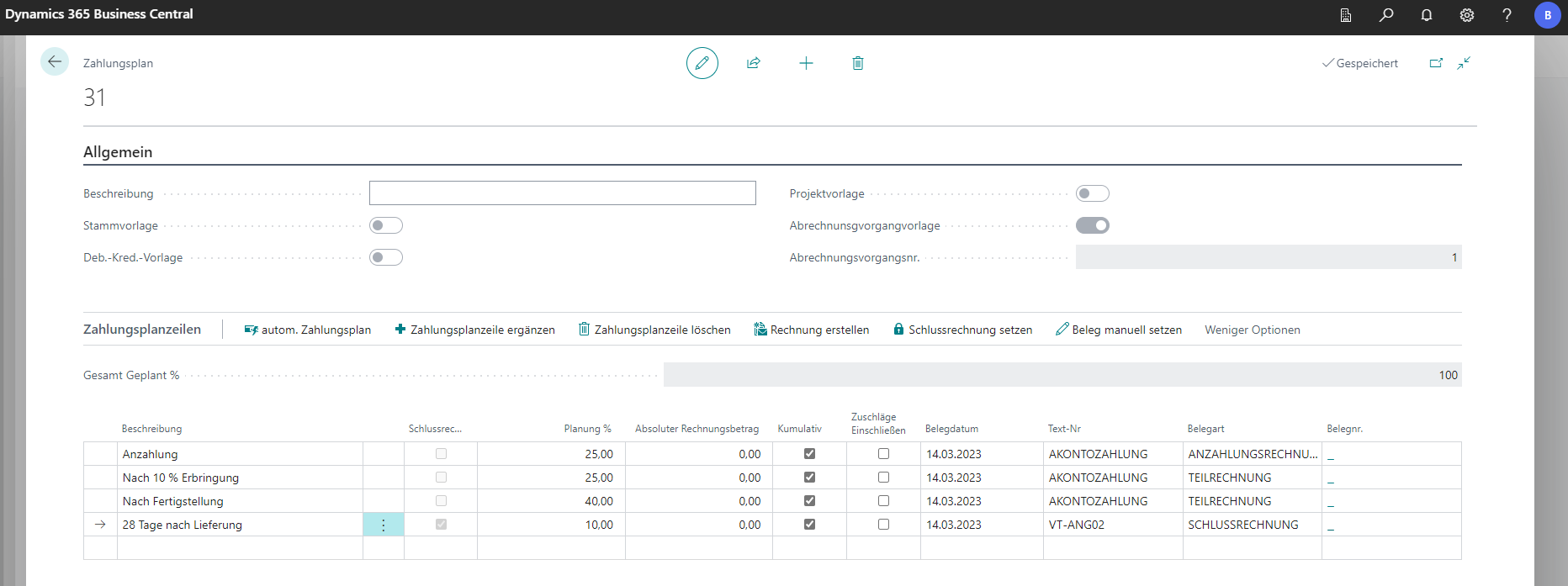Check Zuschläge Einschließen for Nach Fertigstellung
The height and width of the screenshot is (586, 1568).
[883, 501]
